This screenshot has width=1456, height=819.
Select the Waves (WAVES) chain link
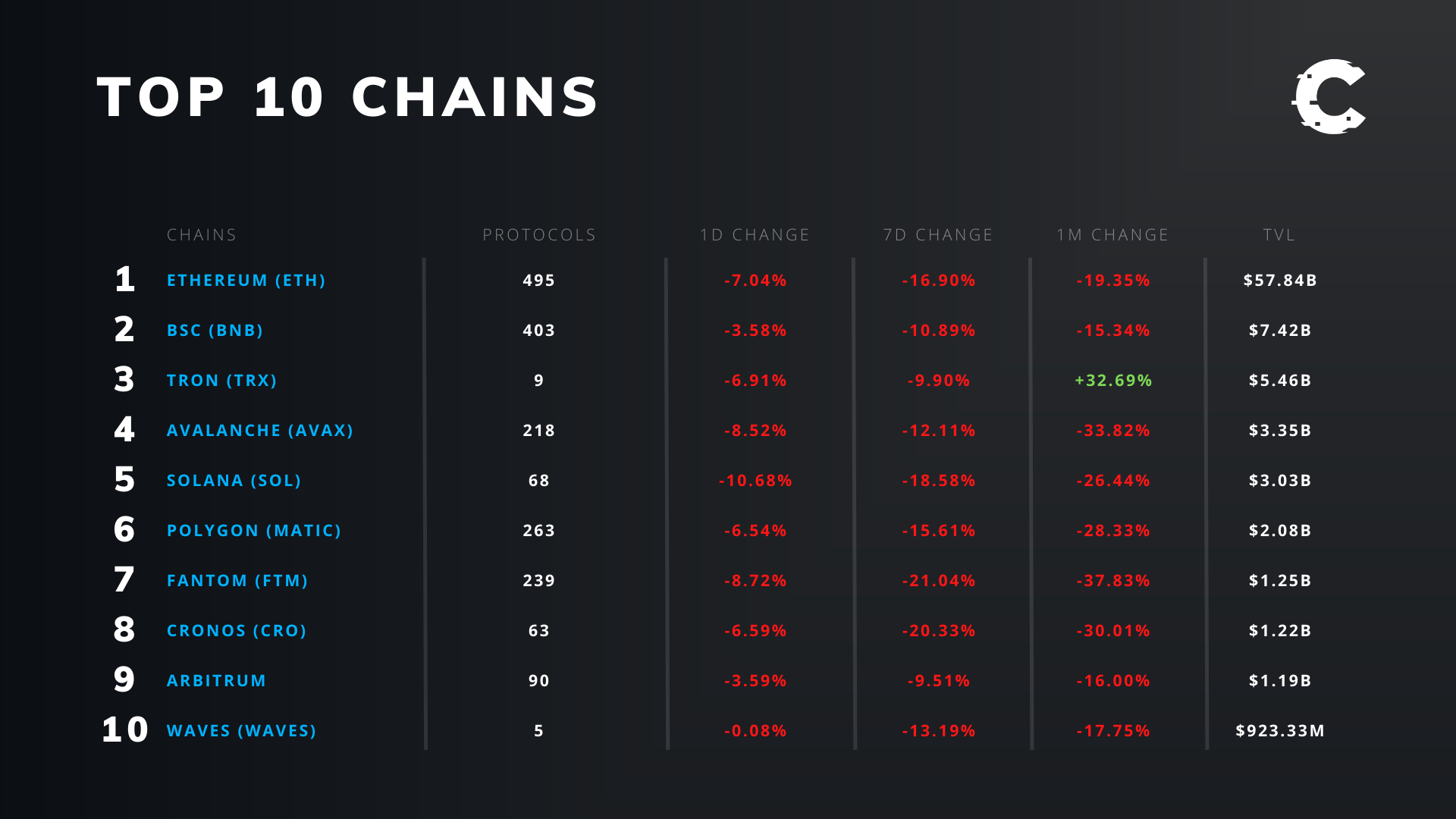[241, 731]
